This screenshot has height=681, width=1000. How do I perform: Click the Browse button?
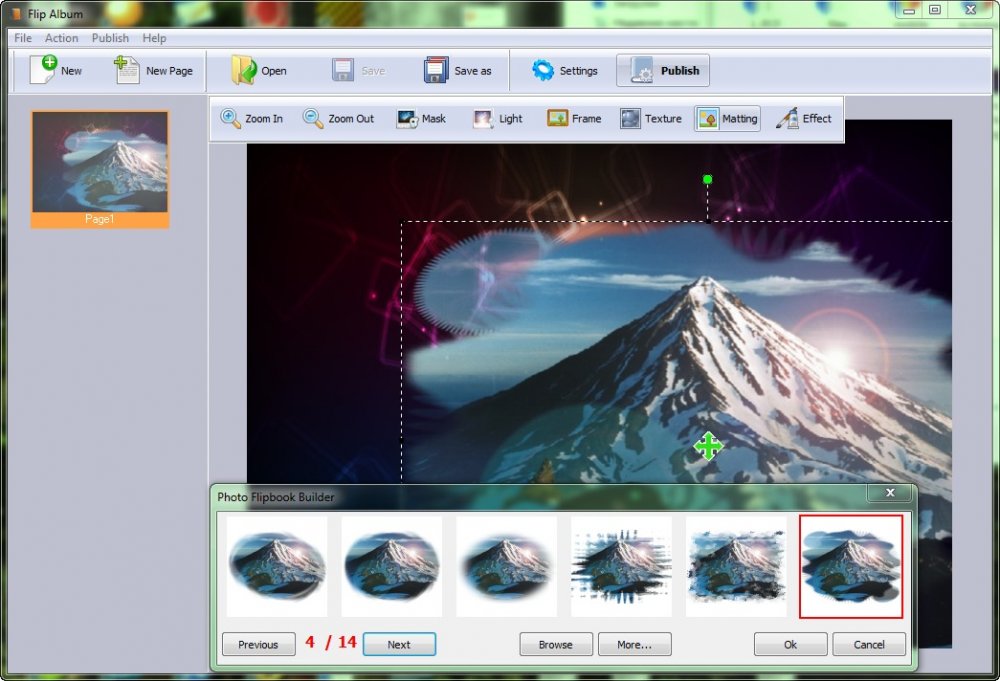click(x=556, y=644)
